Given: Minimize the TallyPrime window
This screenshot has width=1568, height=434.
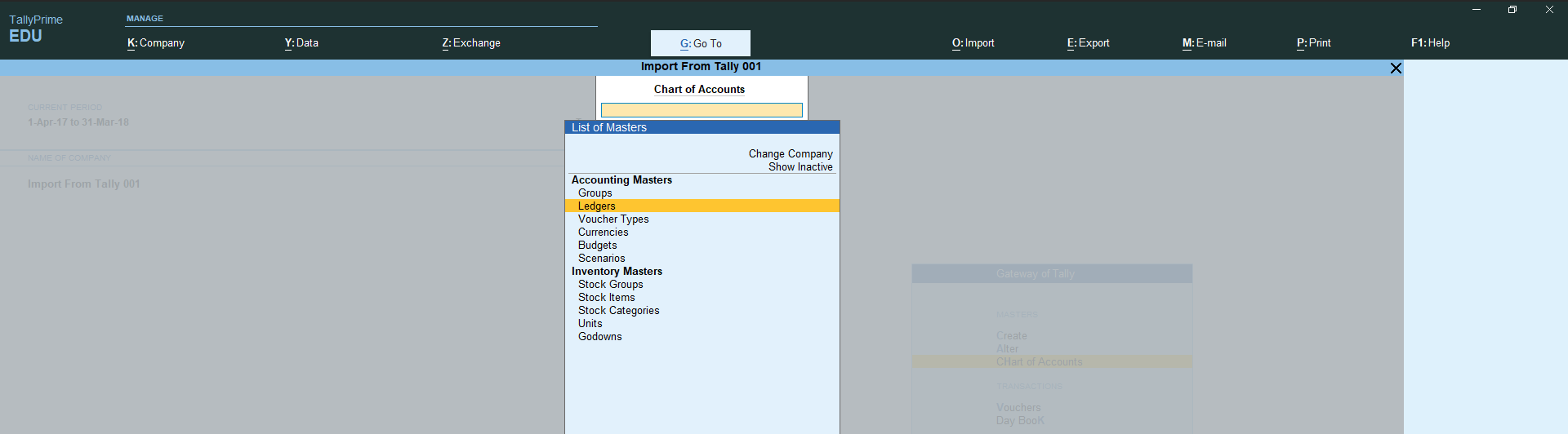Looking at the screenshot, I should (x=1477, y=10).
